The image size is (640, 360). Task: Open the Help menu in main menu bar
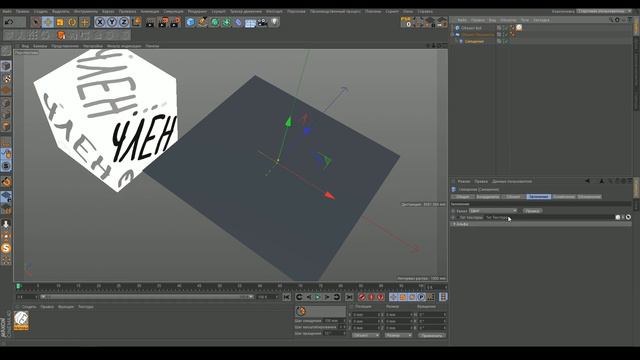tap(425, 11)
